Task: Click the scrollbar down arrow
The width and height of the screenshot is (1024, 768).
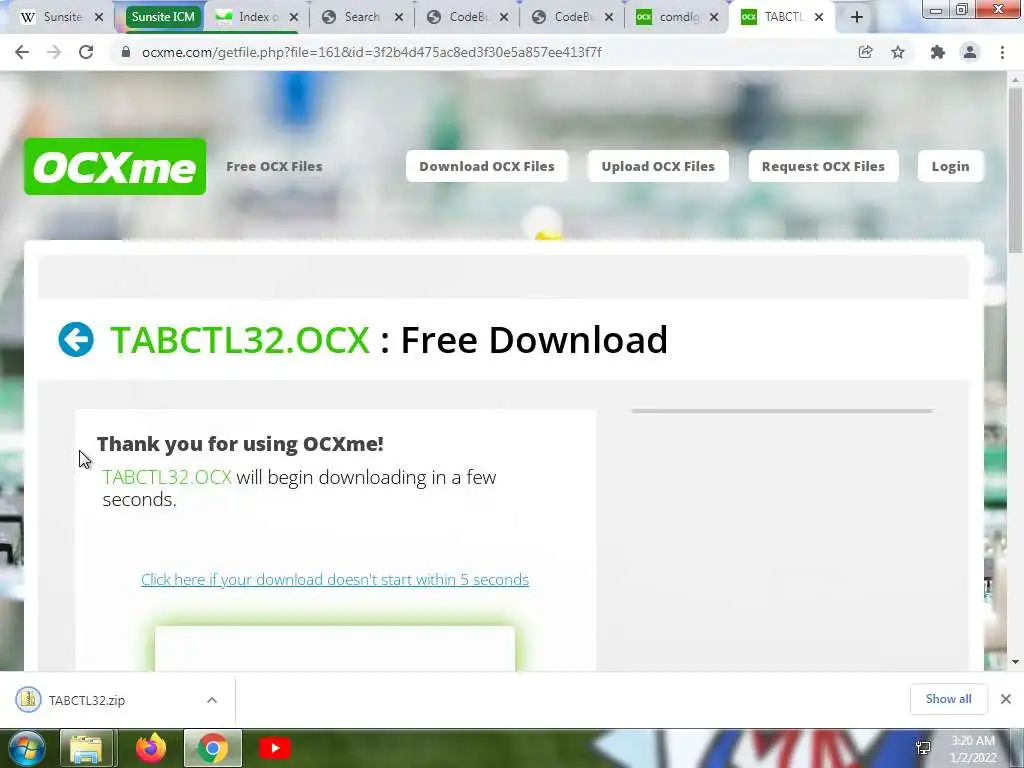Action: pyautogui.click(x=1016, y=662)
